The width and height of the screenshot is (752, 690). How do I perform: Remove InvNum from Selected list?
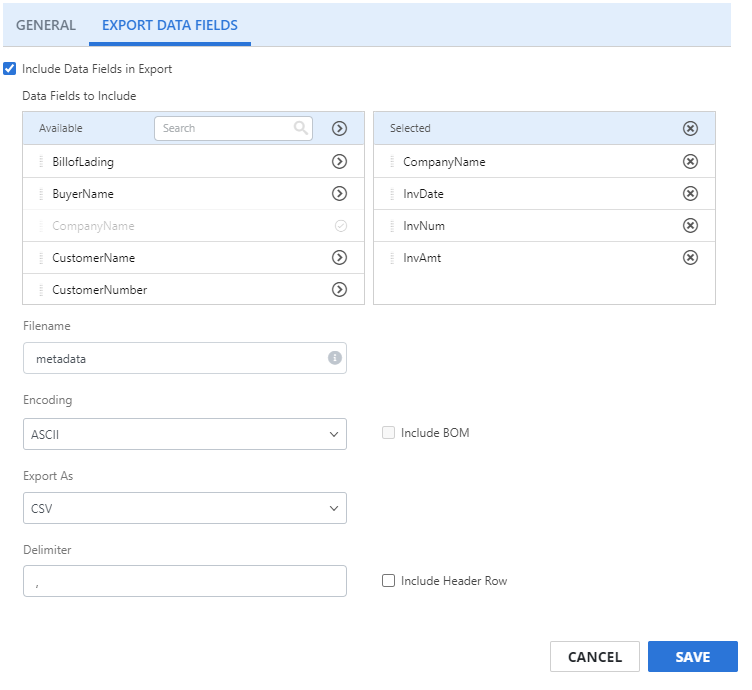[x=690, y=226]
